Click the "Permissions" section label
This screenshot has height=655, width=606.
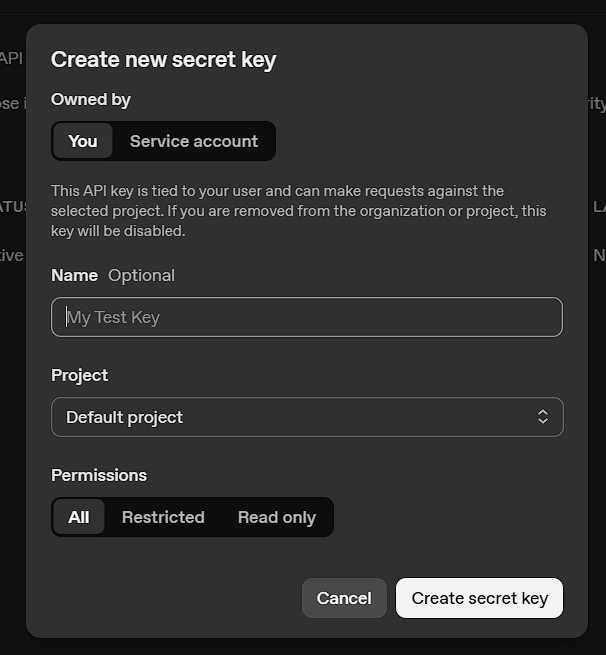coord(99,475)
